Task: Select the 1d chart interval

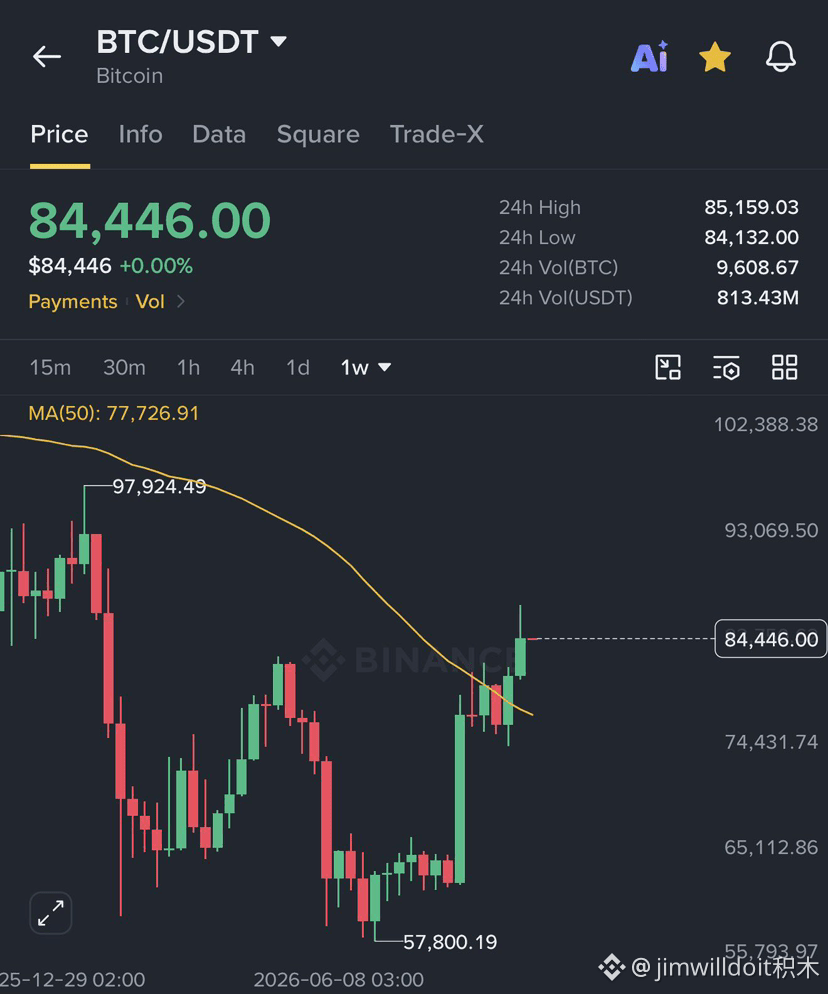Action: click(297, 367)
